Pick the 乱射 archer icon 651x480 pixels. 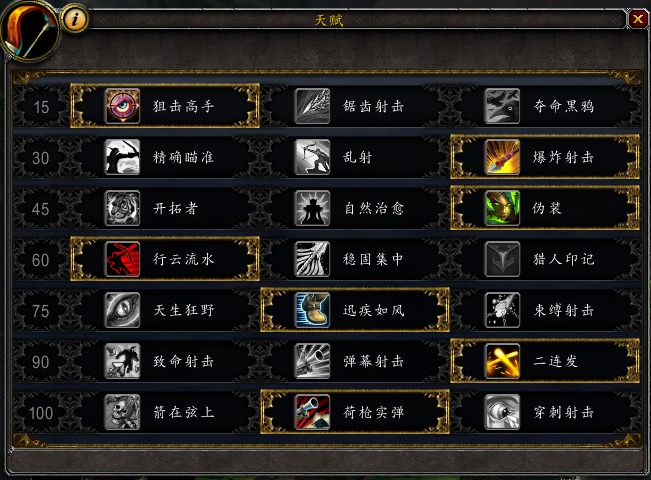click(312, 157)
